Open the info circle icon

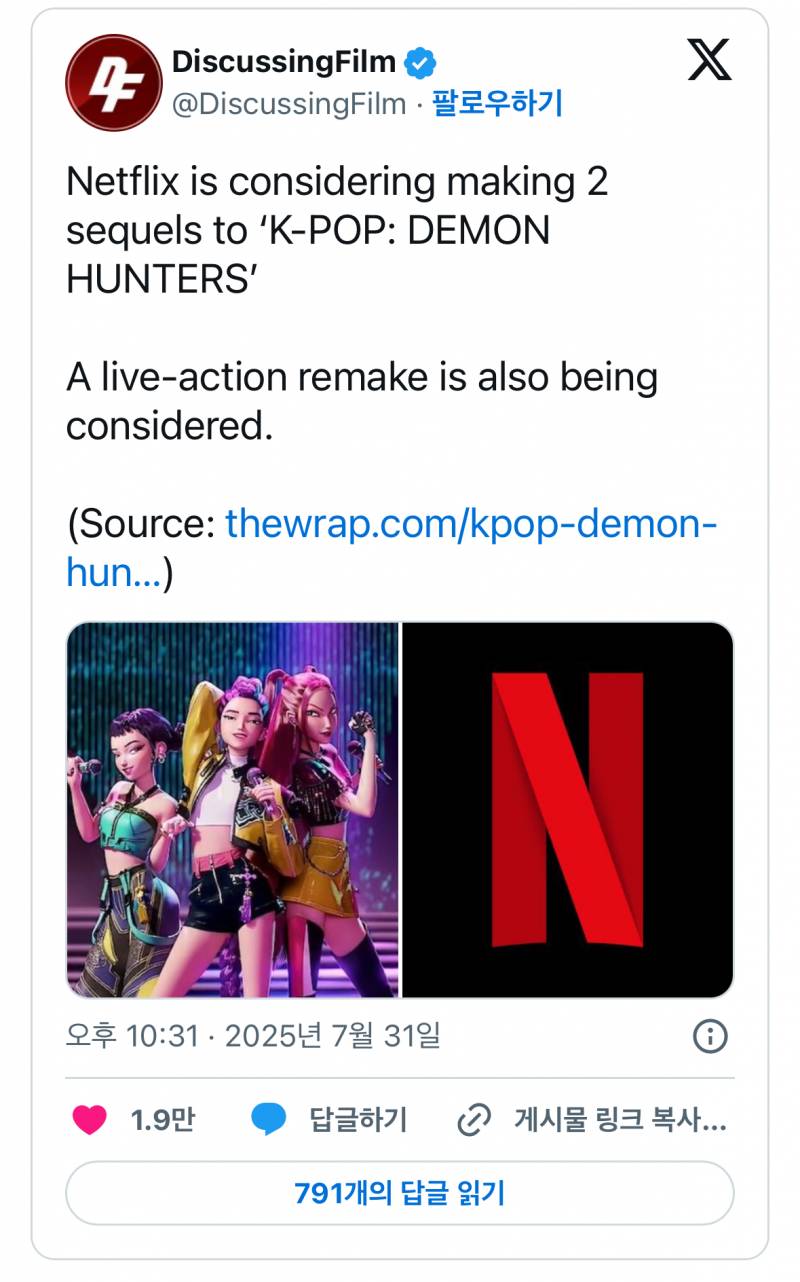point(710,1036)
